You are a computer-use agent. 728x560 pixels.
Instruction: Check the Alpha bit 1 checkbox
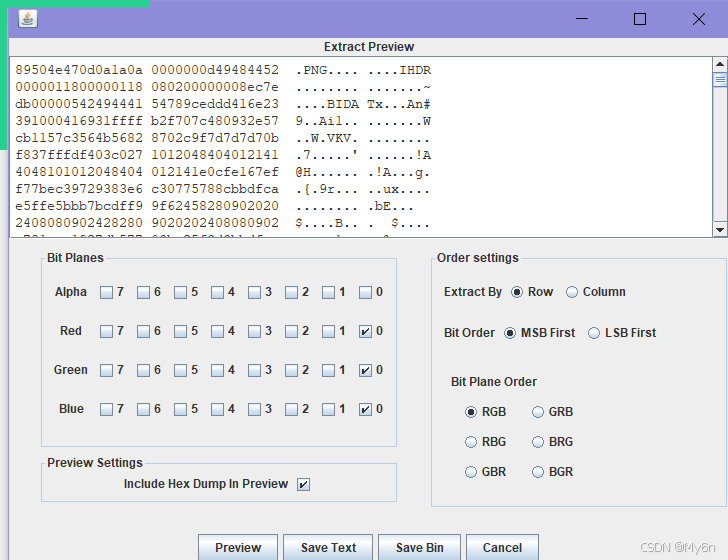coord(328,292)
